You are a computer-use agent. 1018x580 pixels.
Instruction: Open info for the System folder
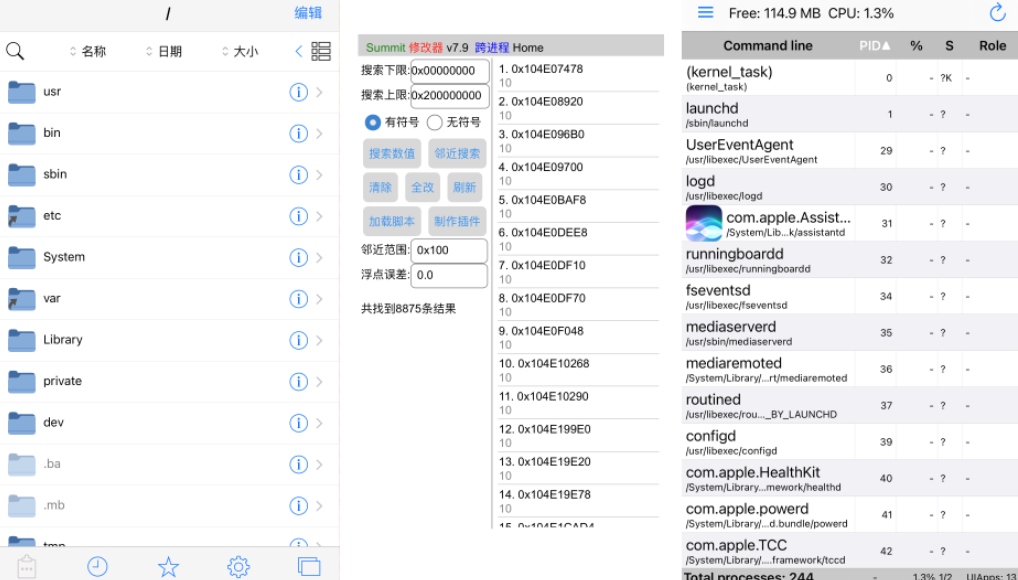(x=298, y=257)
